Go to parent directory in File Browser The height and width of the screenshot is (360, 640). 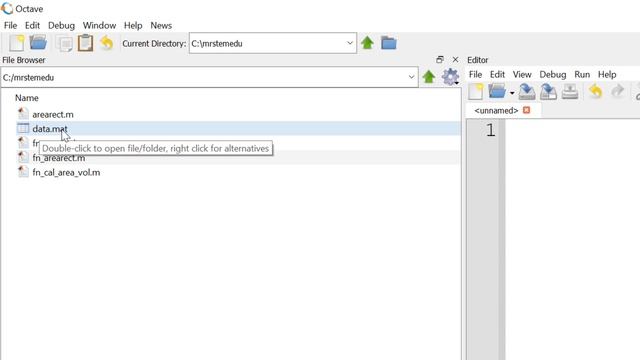[x=429, y=77]
